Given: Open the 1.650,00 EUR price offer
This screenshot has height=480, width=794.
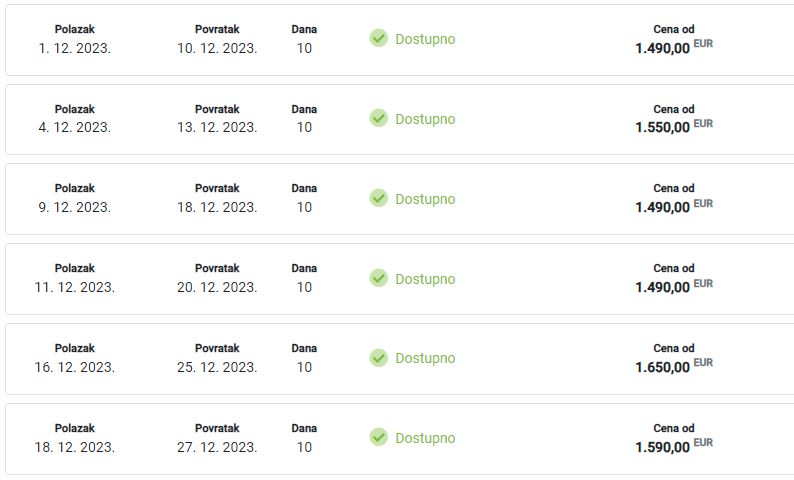Looking at the screenshot, I should coord(673,366).
